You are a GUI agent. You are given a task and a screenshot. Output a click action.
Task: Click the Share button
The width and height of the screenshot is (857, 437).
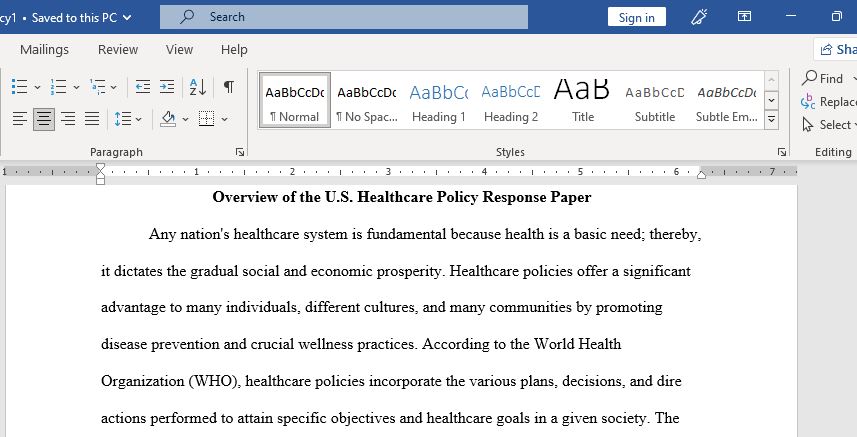pos(836,50)
